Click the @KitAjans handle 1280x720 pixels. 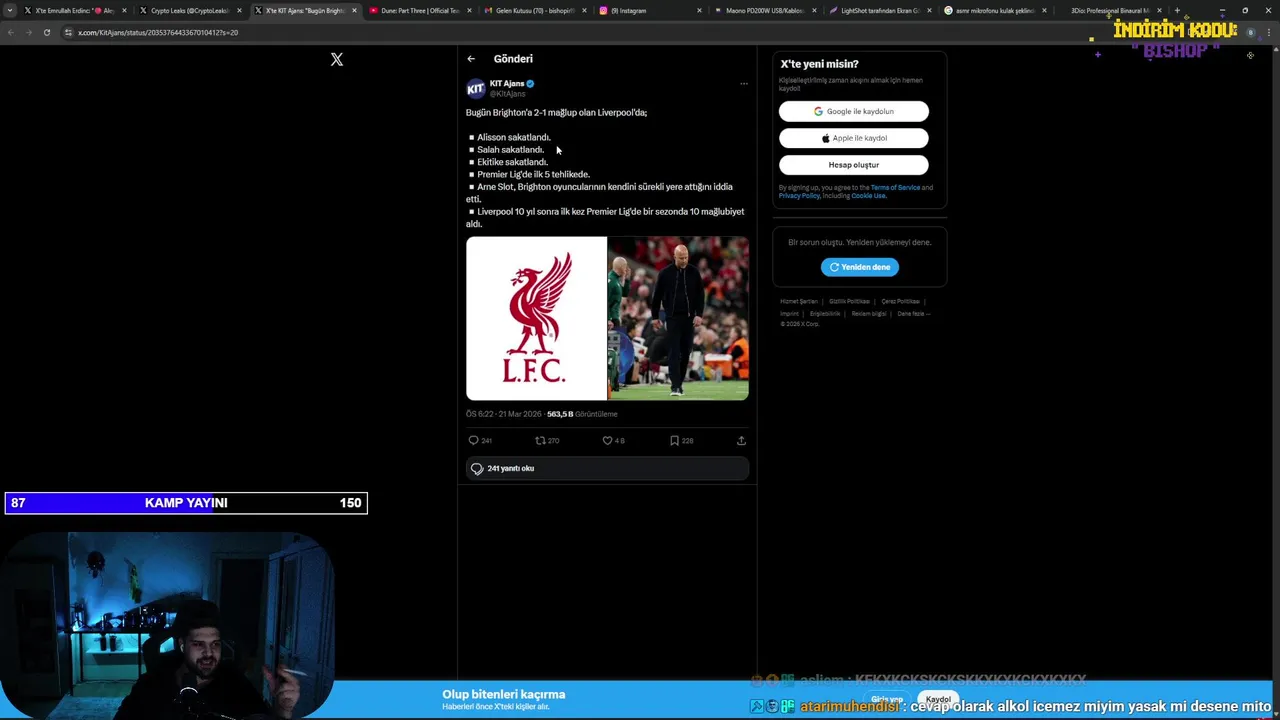coord(507,94)
